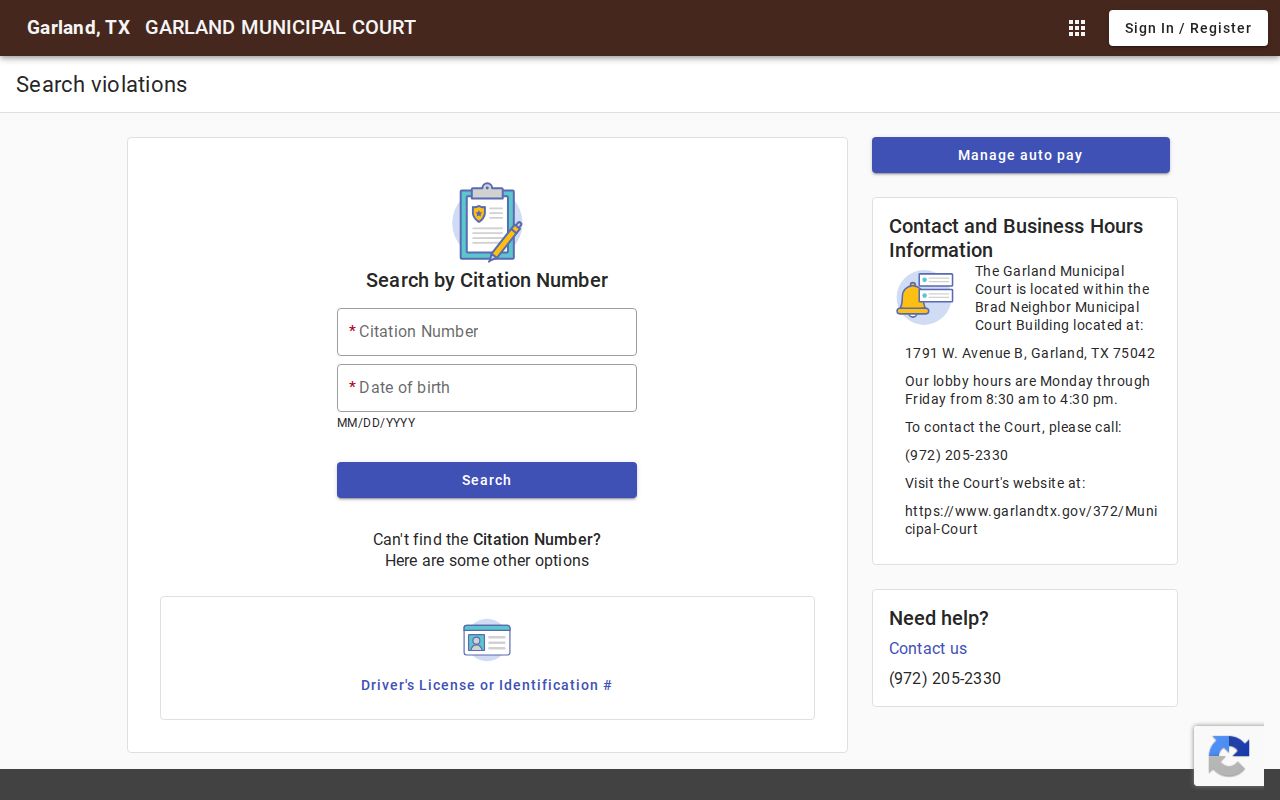Open the apps grid menu icon

pyautogui.click(x=1077, y=28)
